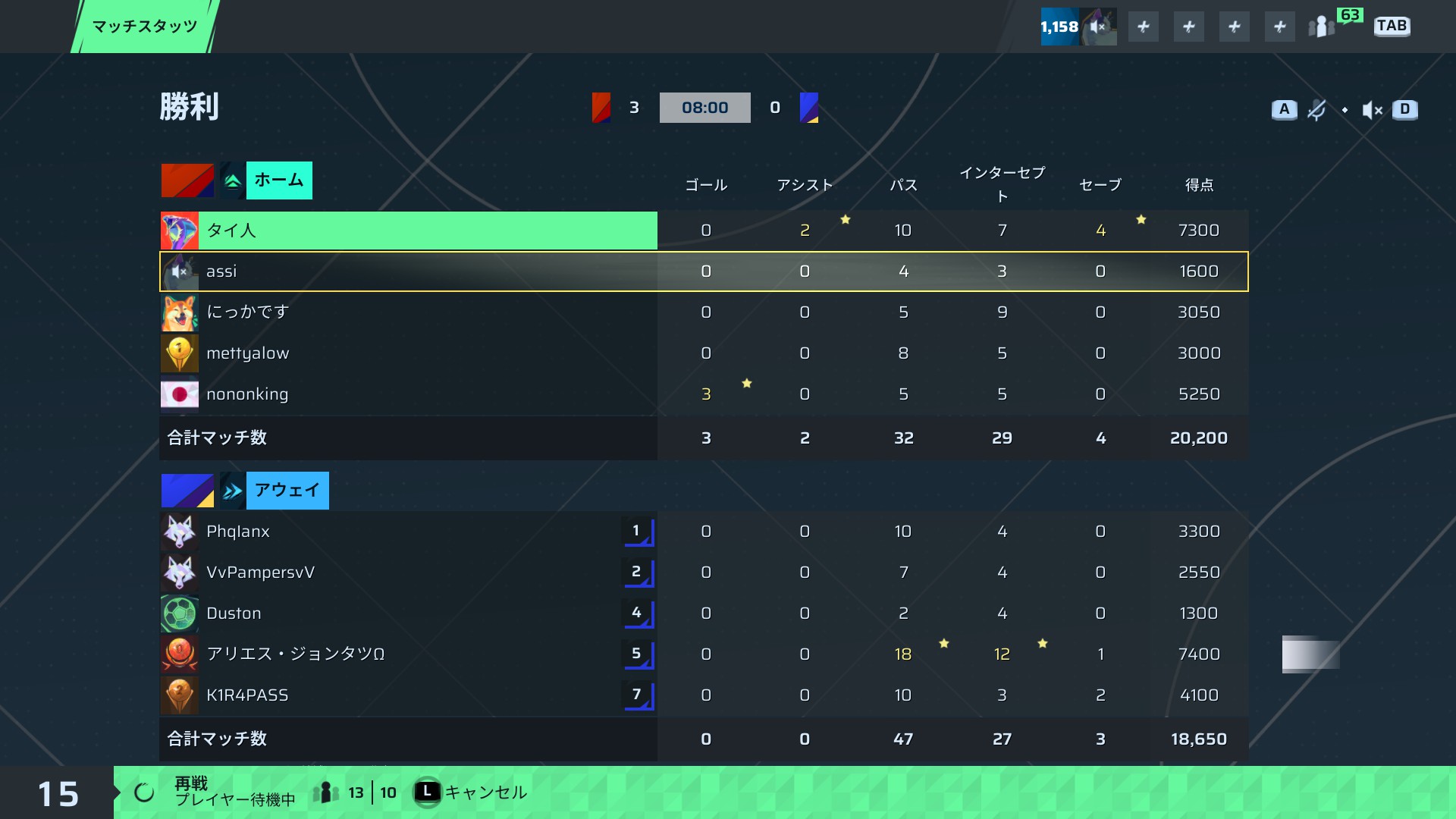Screen dimensions: 1456x819
Task: Click the muted player avatar in top bar
Action: [1098, 27]
